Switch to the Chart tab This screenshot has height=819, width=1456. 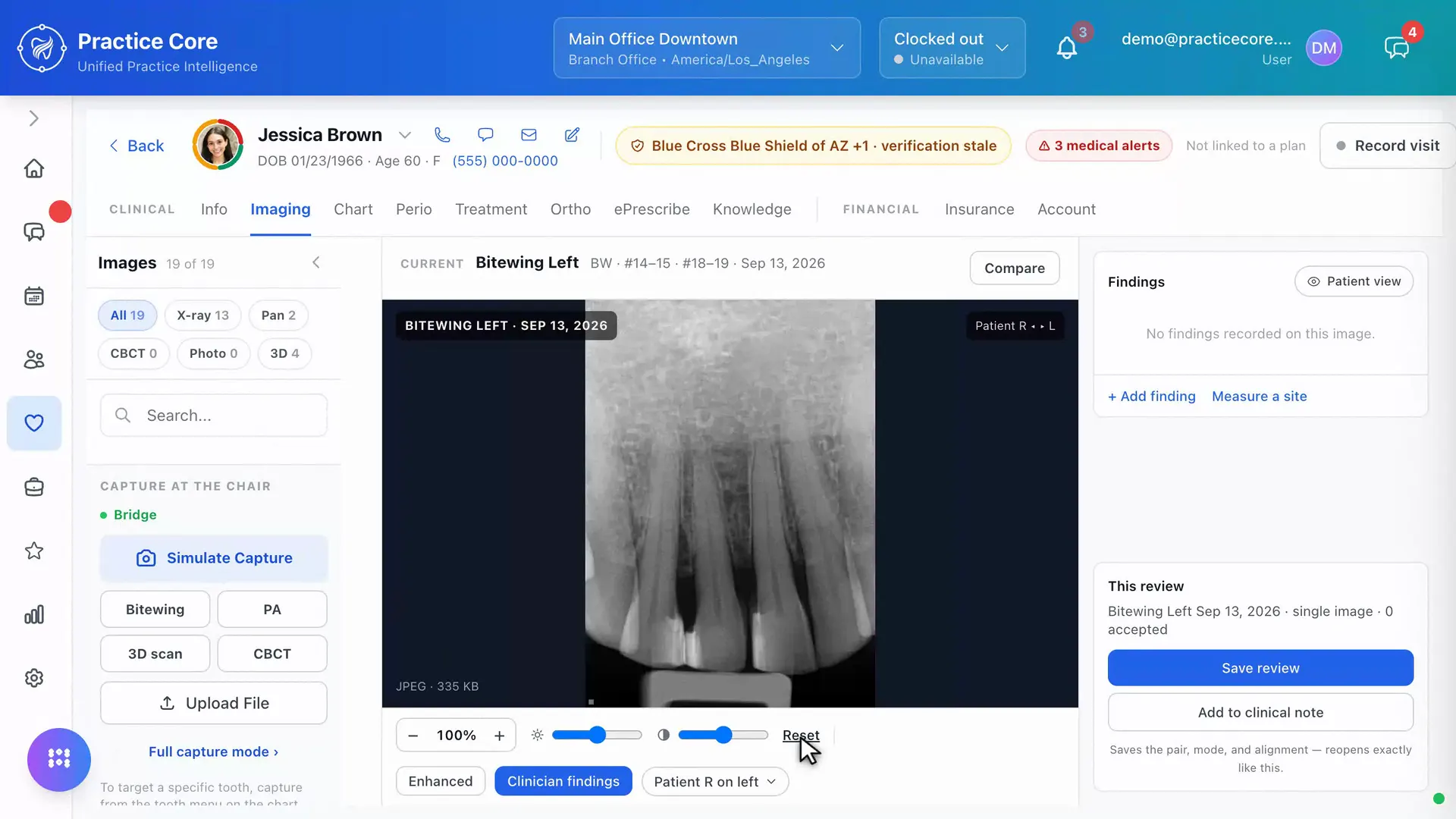point(353,209)
